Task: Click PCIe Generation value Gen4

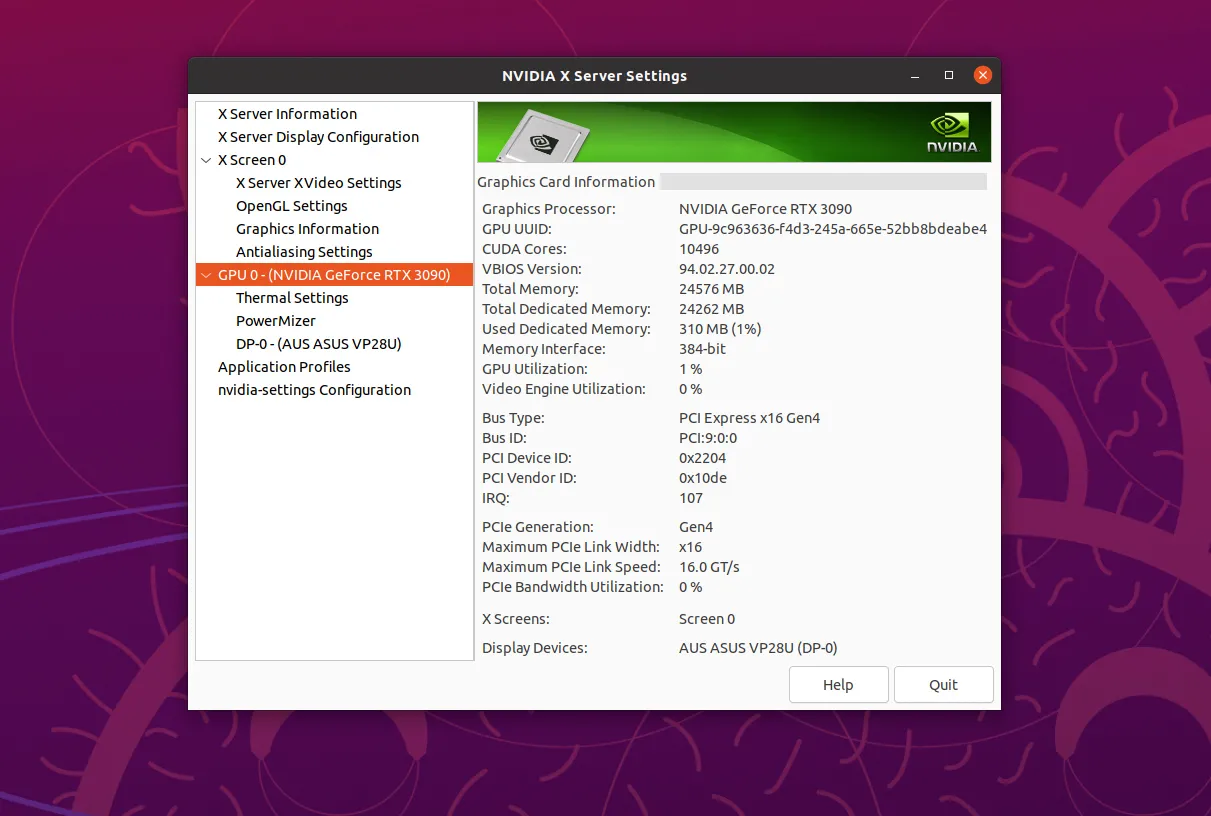Action: coord(696,527)
